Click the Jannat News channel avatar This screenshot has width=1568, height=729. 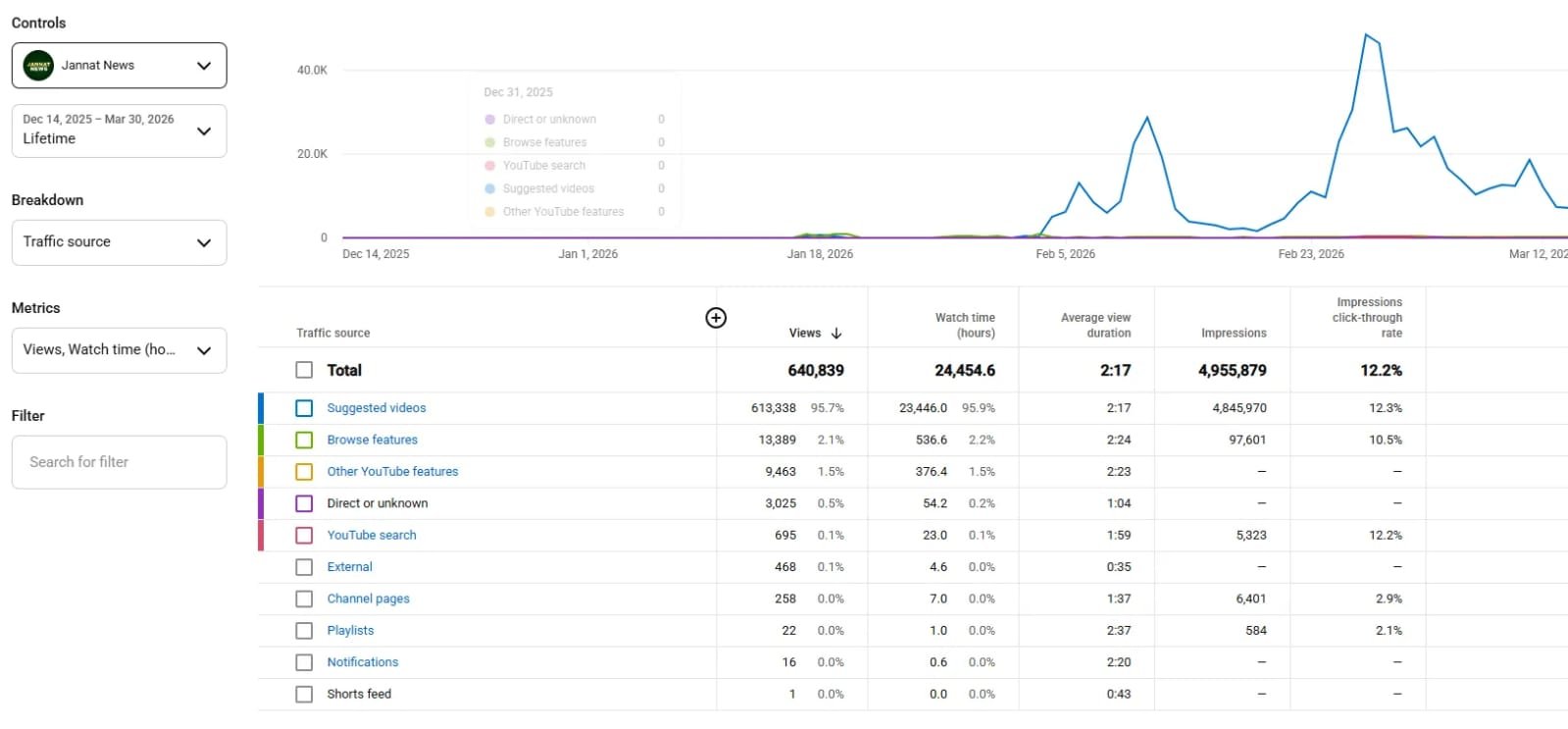[38, 66]
